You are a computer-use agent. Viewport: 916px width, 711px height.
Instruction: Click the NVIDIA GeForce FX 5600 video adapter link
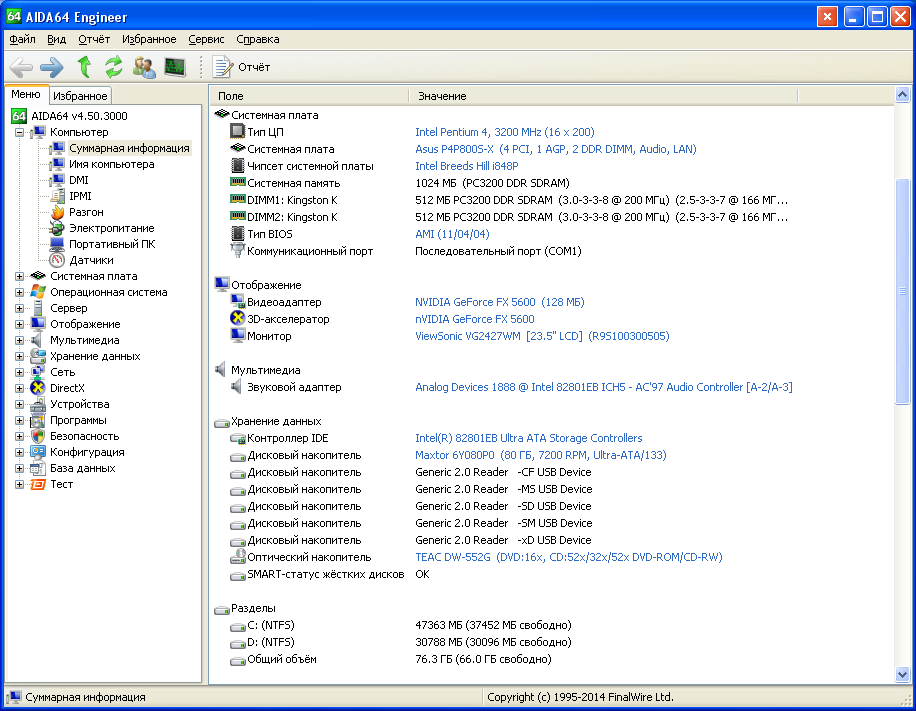499,302
